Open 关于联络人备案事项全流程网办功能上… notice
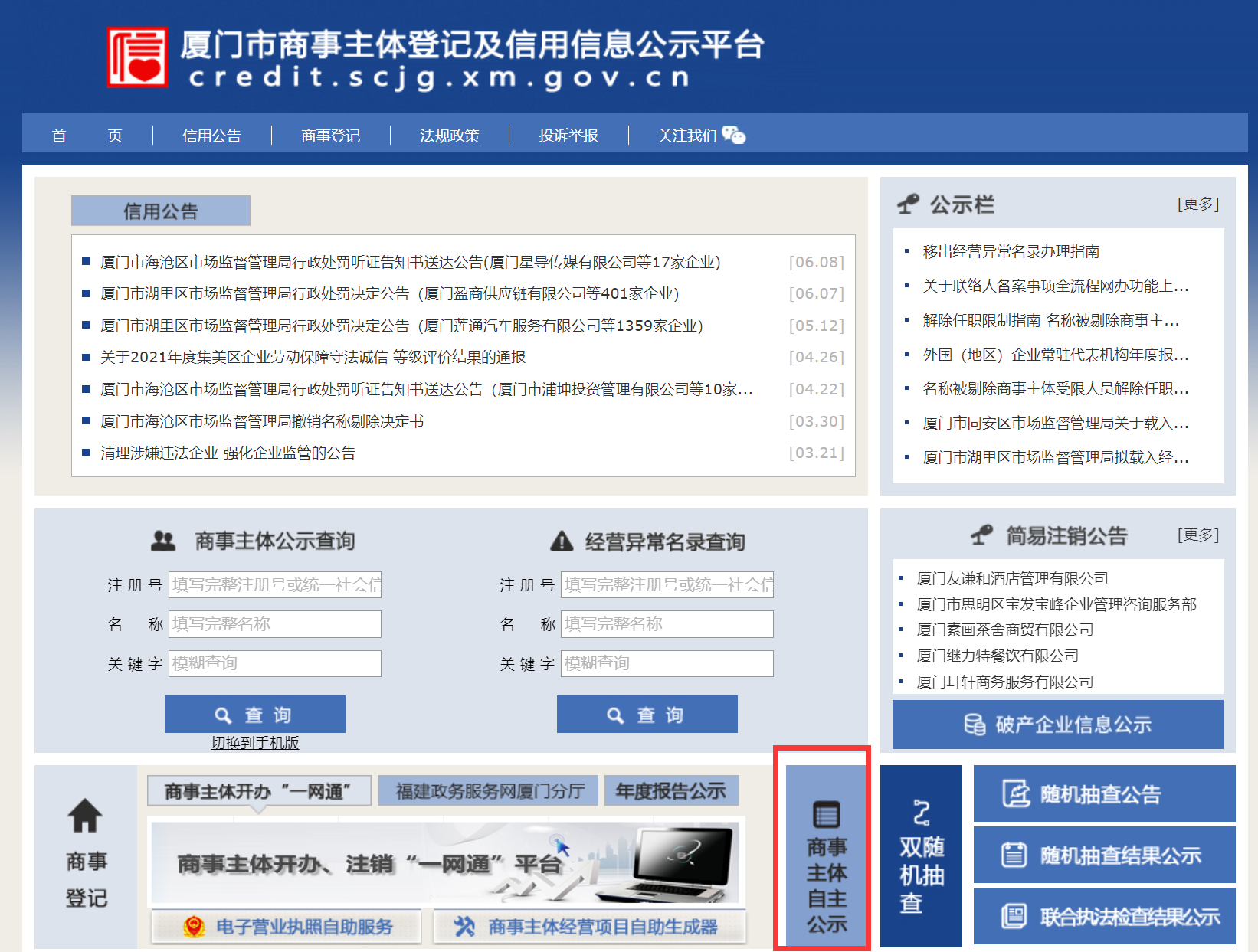Image resolution: width=1258 pixels, height=952 pixels. 1056,286
